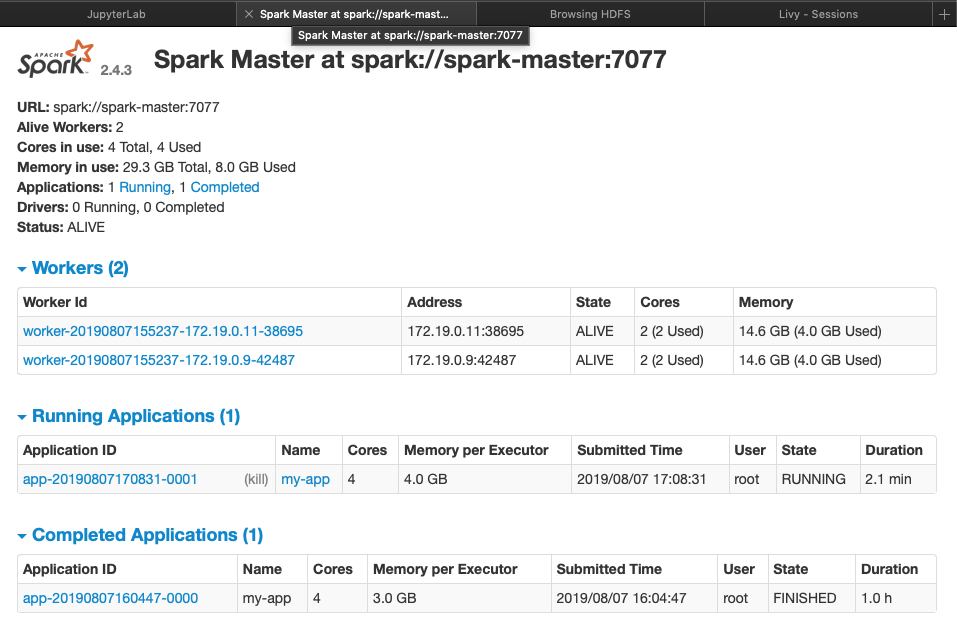Viewport: 957px width, 621px height.
Task: Open the Livy - Sessions tab
Action: click(x=818, y=14)
